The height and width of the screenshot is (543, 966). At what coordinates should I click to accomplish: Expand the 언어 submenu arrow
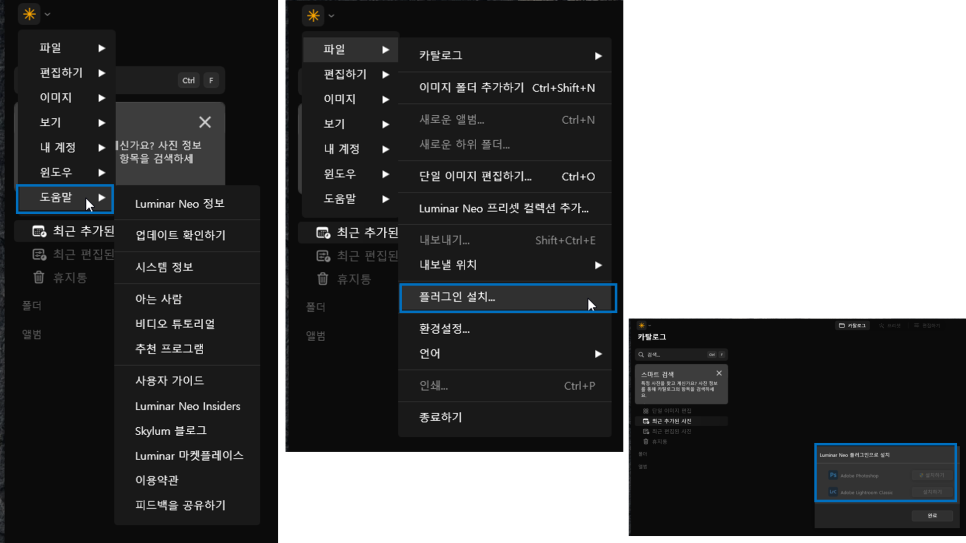598,354
